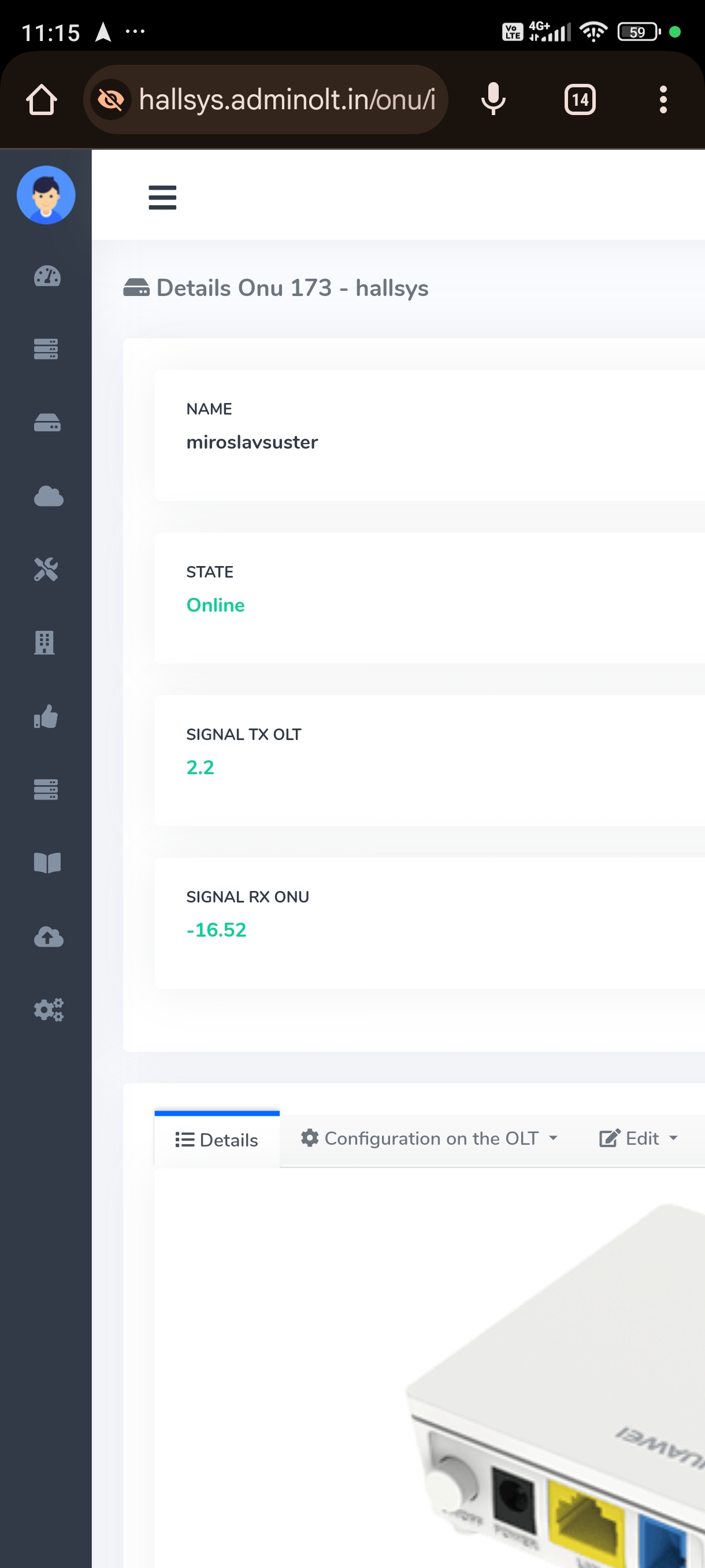
Task: Tap the voice search microphone icon
Action: (x=493, y=99)
